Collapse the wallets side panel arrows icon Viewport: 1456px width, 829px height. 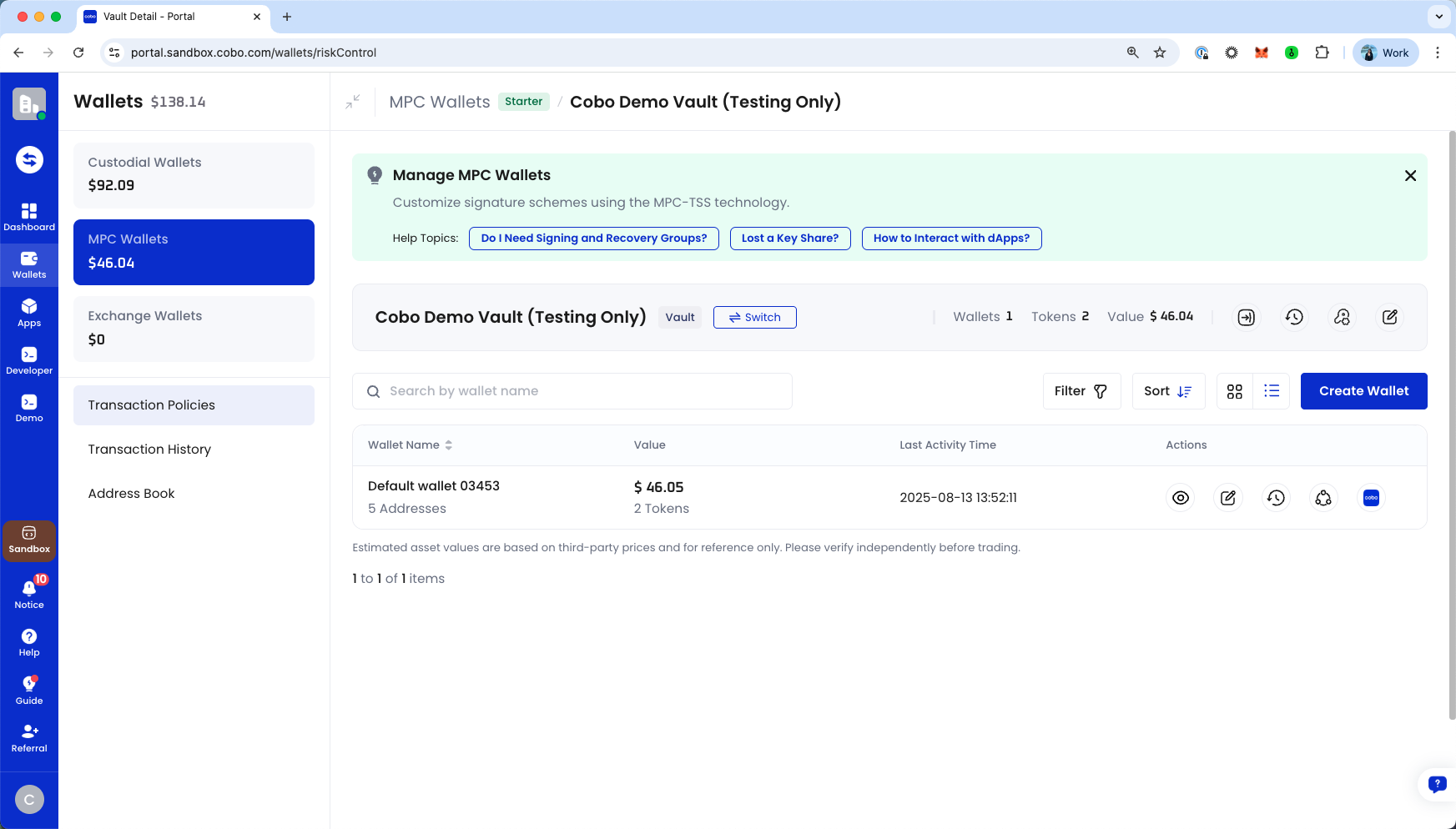(353, 102)
